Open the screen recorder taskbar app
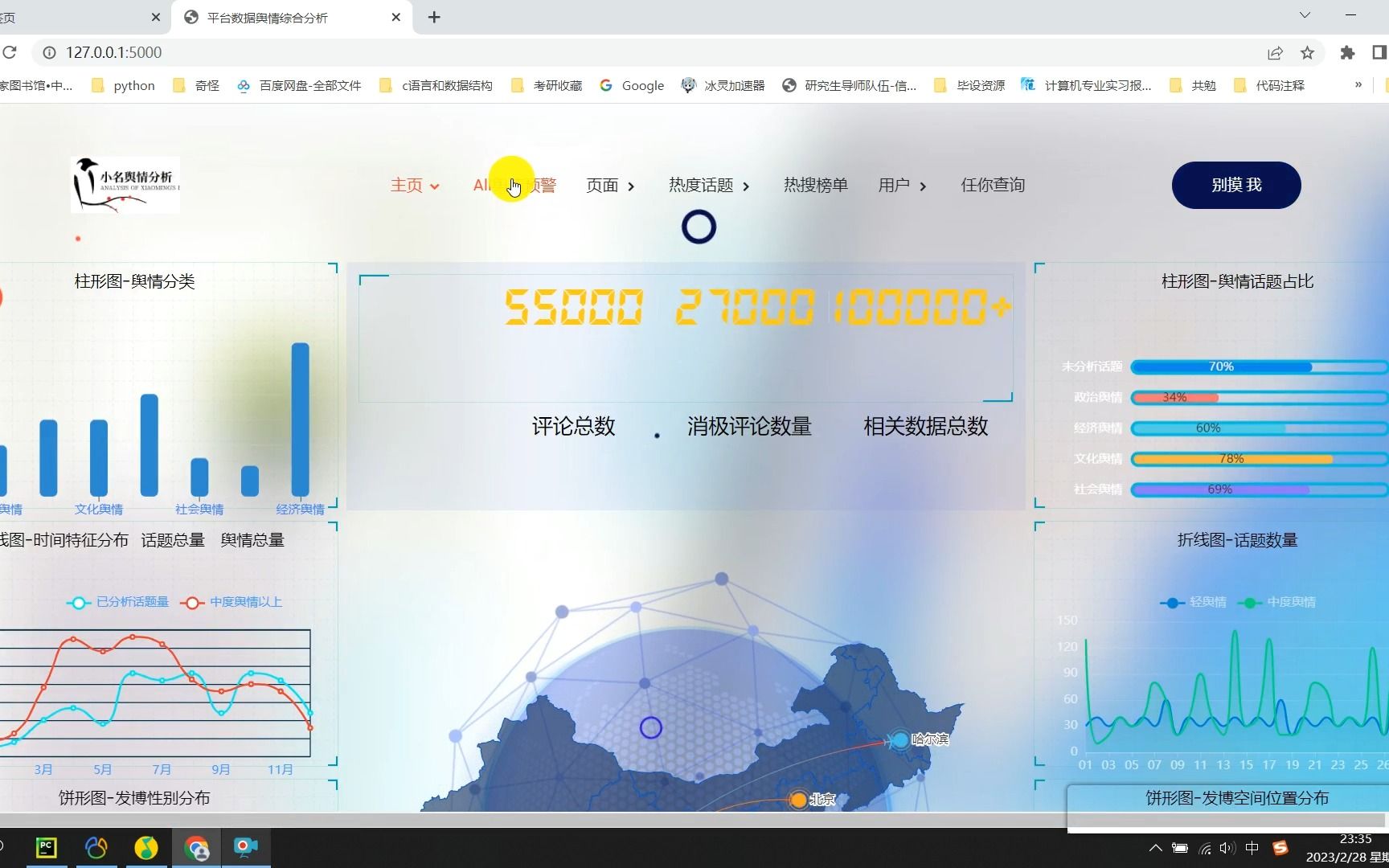The image size is (1389, 868). 246,848
